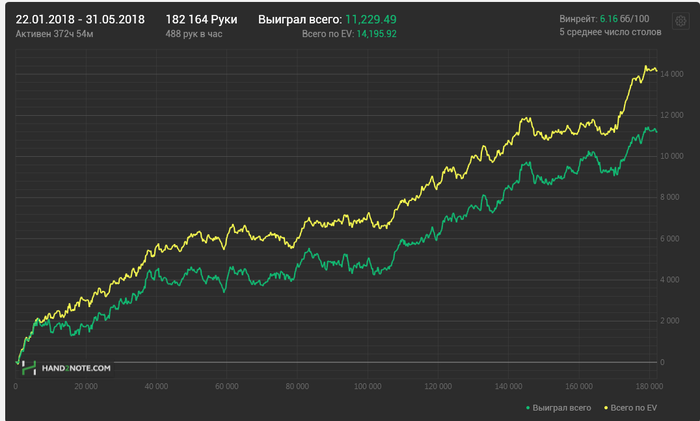Viewport: 700px width, 421px height.
Task: Select the winrate value 6.16 бб/100
Action: click(x=624, y=19)
